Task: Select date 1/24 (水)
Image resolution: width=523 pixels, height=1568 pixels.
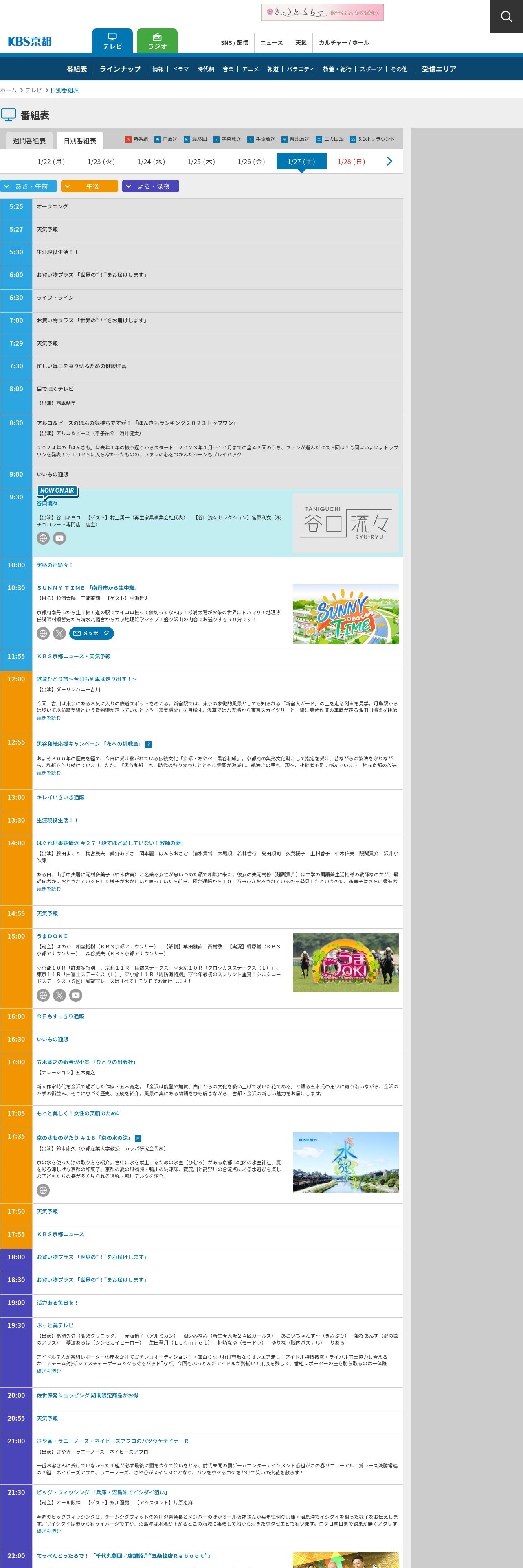Action: (x=151, y=161)
